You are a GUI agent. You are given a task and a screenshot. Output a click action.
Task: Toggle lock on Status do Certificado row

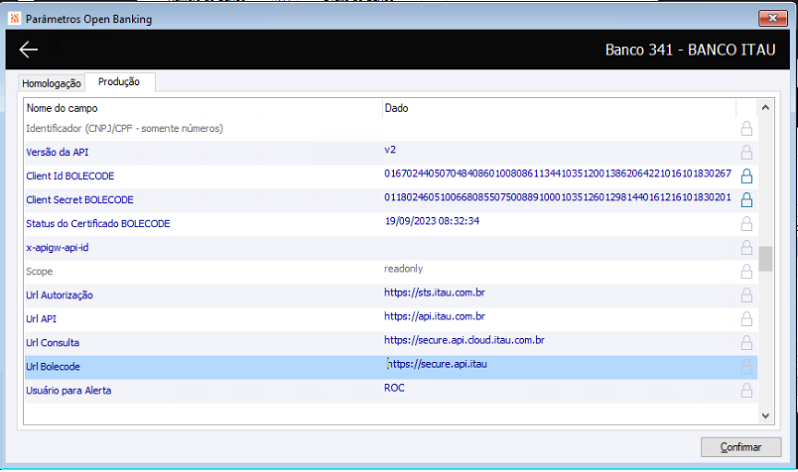click(746, 224)
